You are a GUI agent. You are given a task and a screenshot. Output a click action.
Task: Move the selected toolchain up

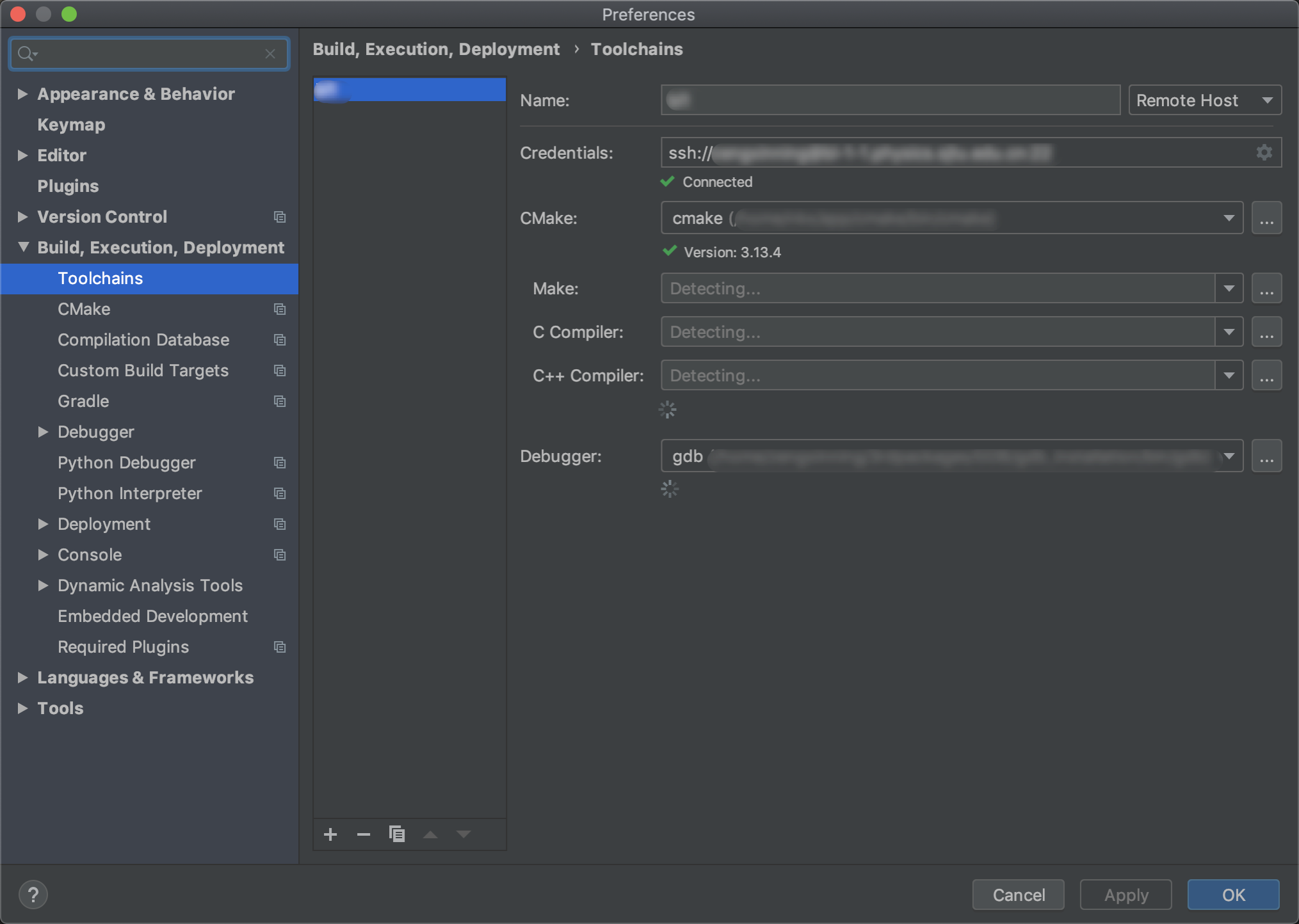coord(430,834)
